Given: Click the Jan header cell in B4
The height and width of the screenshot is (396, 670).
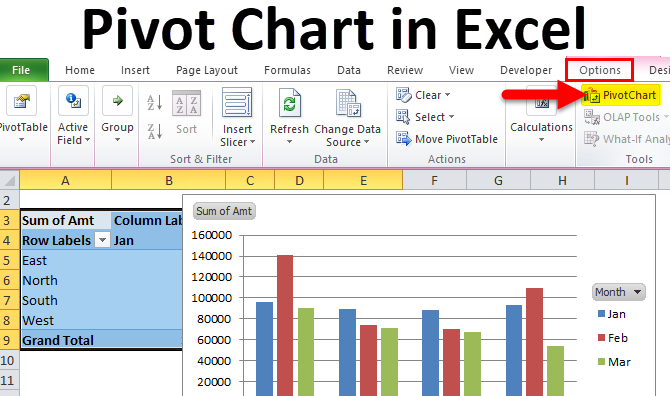Looking at the screenshot, I should (x=147, y=241).
